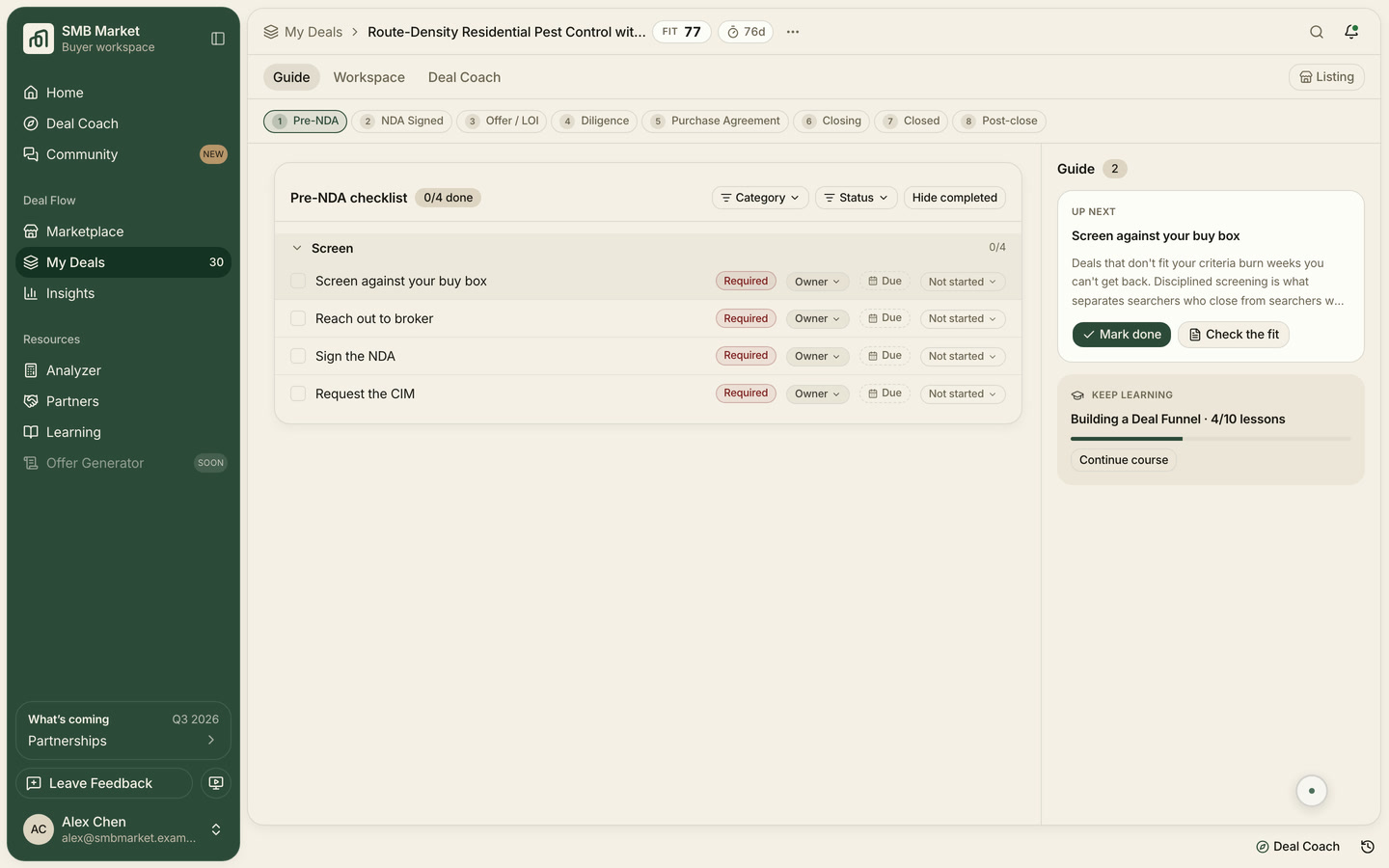Click the Leave Feedback button
1389x868 pixels.
104,783
